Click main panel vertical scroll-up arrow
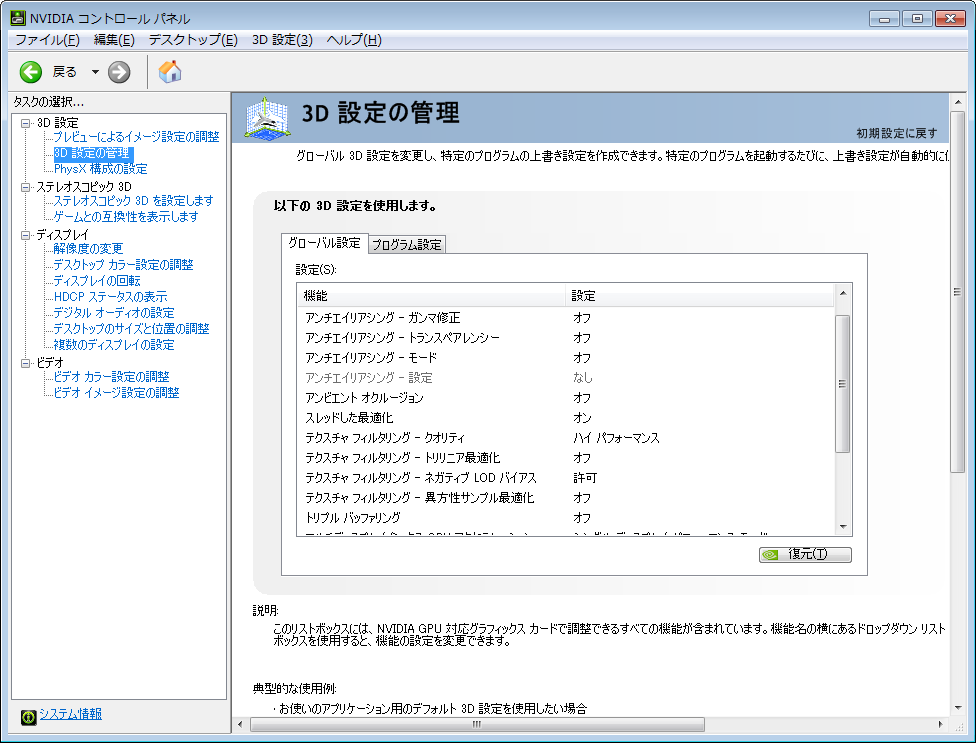 click(x=957, y=102)
